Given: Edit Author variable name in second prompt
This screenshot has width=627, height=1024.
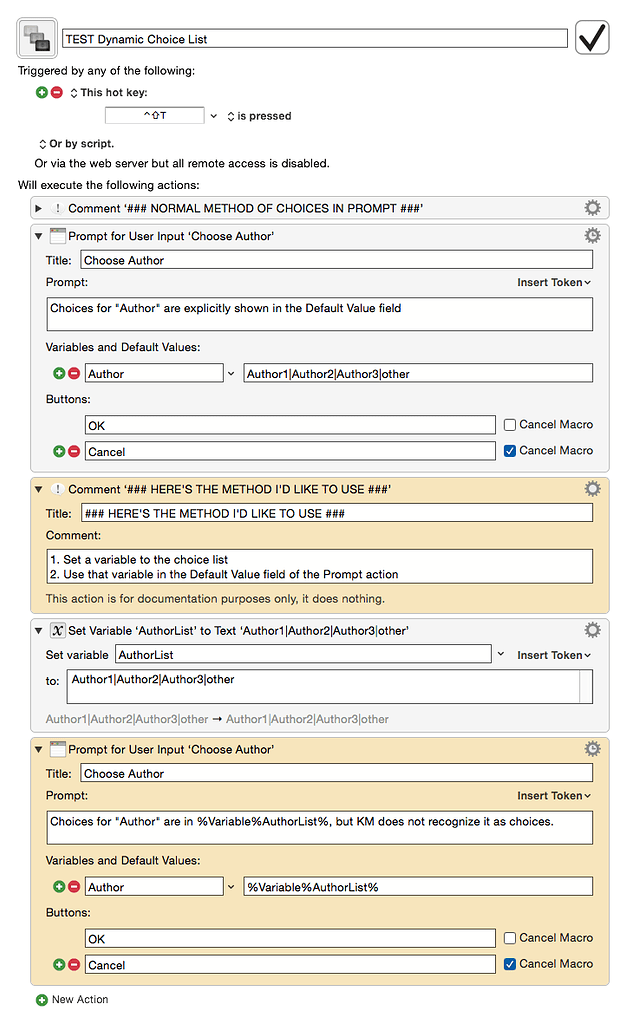Looking at the screenshot, I should (x=154, y=887).
